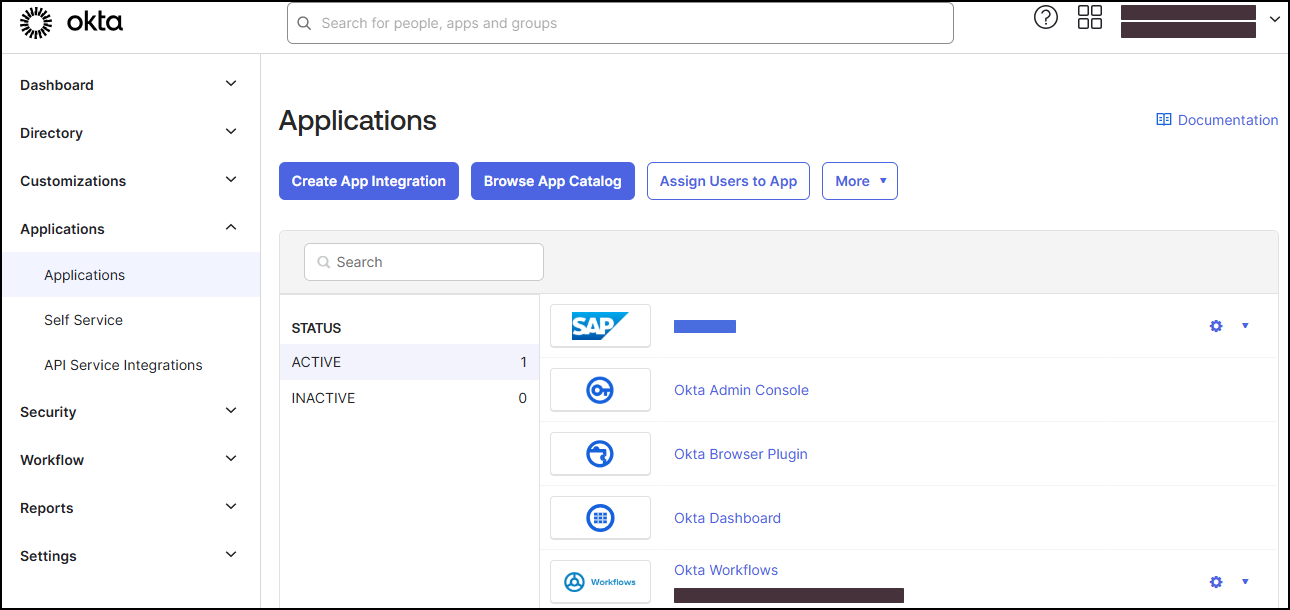Open the help question mark icon
Screen dimensions: 1290x610
[1045, 18]
